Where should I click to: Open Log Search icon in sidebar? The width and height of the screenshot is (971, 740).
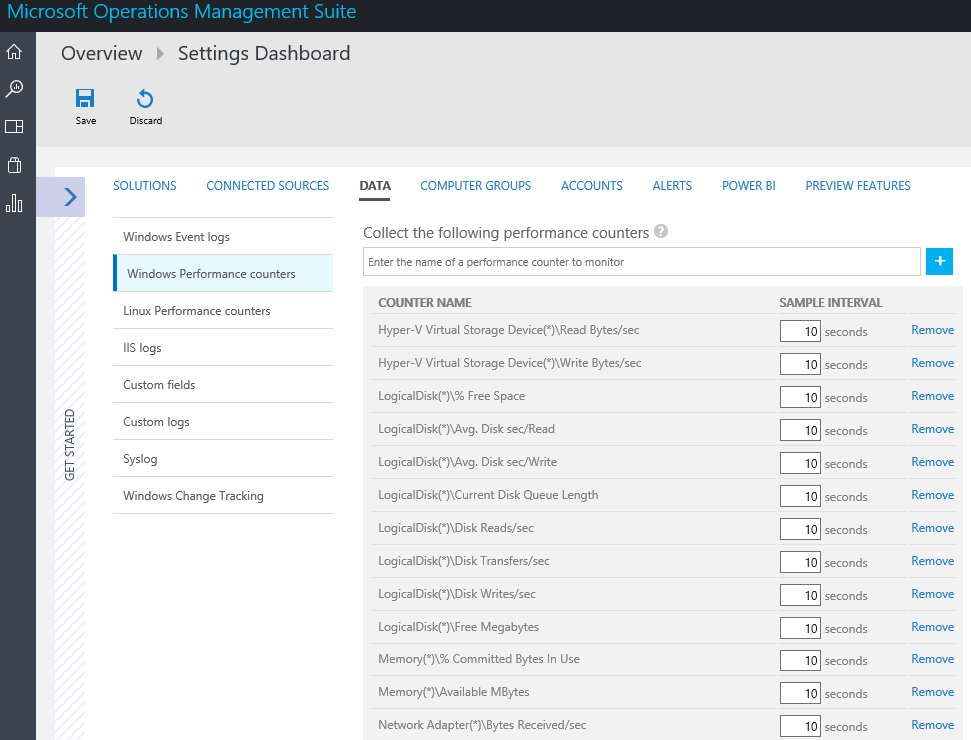click(14, 89)
